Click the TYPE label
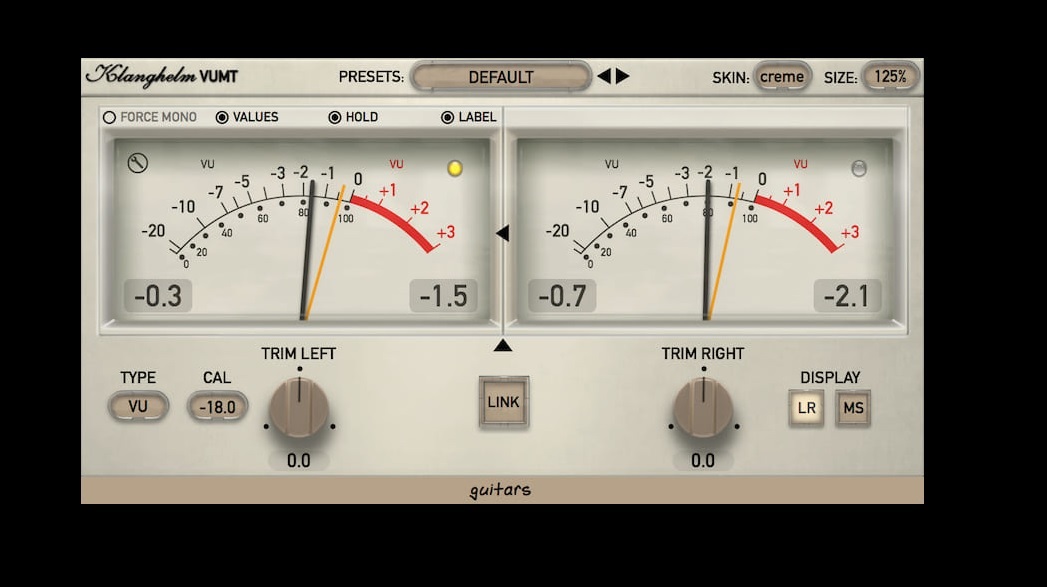 [138, 378]
